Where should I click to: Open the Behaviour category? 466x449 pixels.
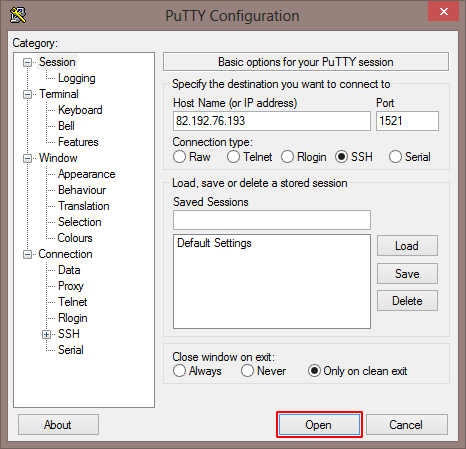[x=82, y=190]
